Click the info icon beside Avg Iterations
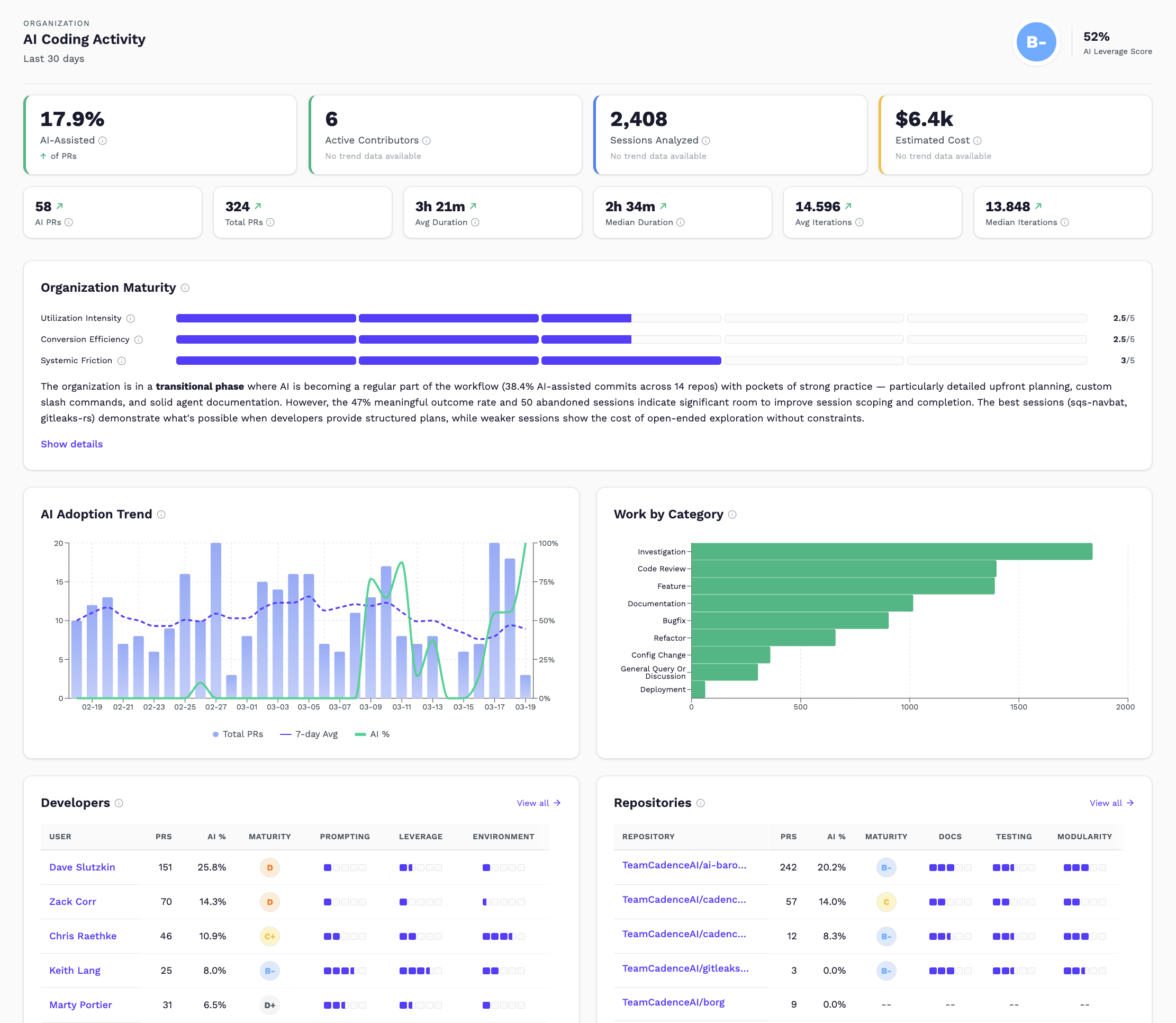Viewport: 1176px width, 1023px height. (x=860, y=222)
